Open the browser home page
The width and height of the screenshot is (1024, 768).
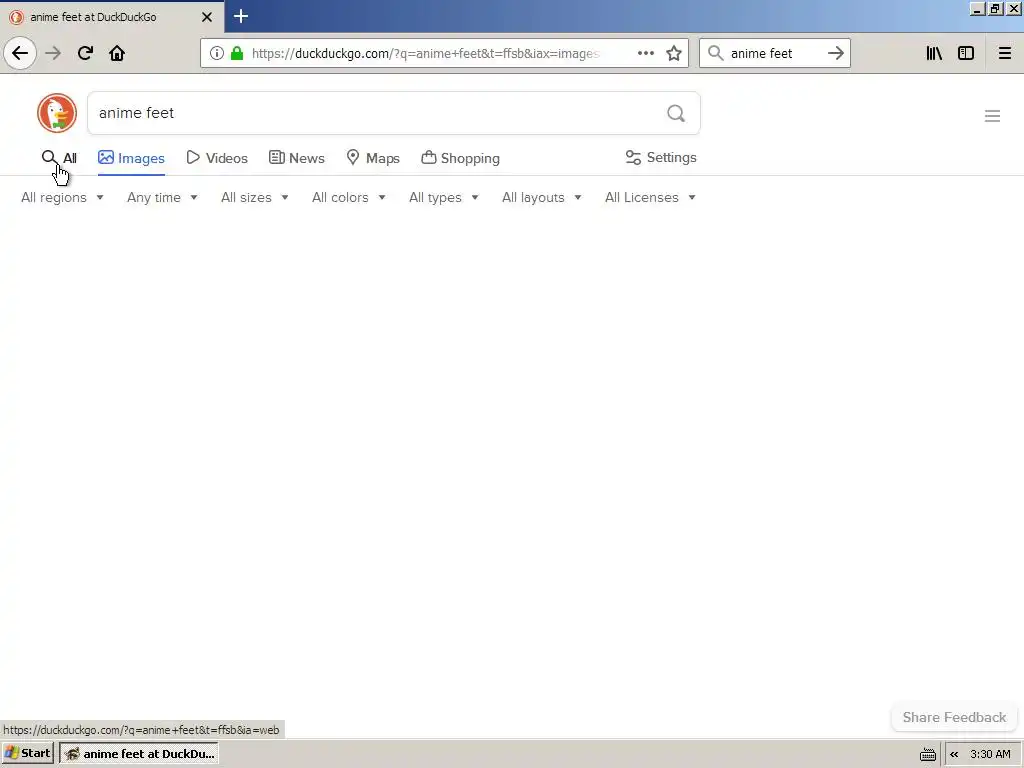[x=117, y=53]
